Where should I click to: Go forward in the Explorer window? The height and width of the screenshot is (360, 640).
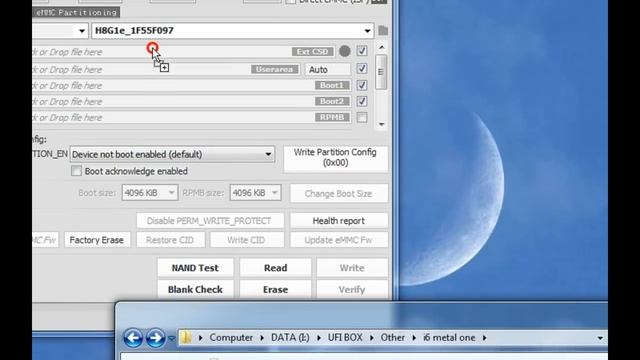click(155, 338)
